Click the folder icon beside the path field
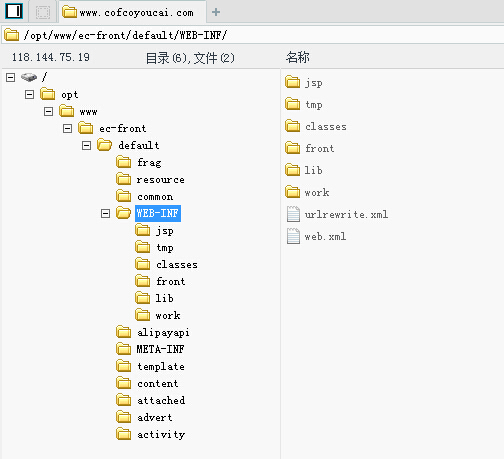Screen dimensions: 504x459 coord(12,35)
